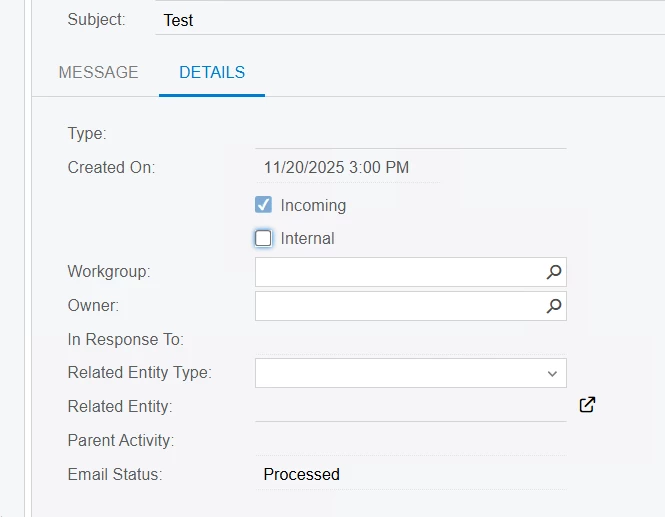Click the Related Entity field
The image size is (665, 517).
[x=411, y=406]
